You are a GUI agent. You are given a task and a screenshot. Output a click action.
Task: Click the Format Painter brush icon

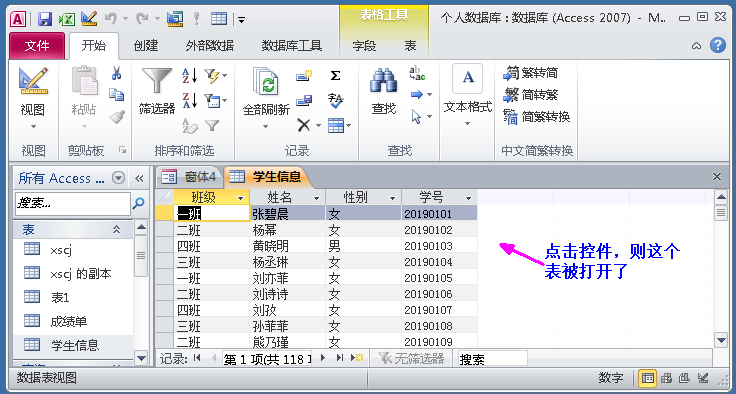click(x=116, y=116)
